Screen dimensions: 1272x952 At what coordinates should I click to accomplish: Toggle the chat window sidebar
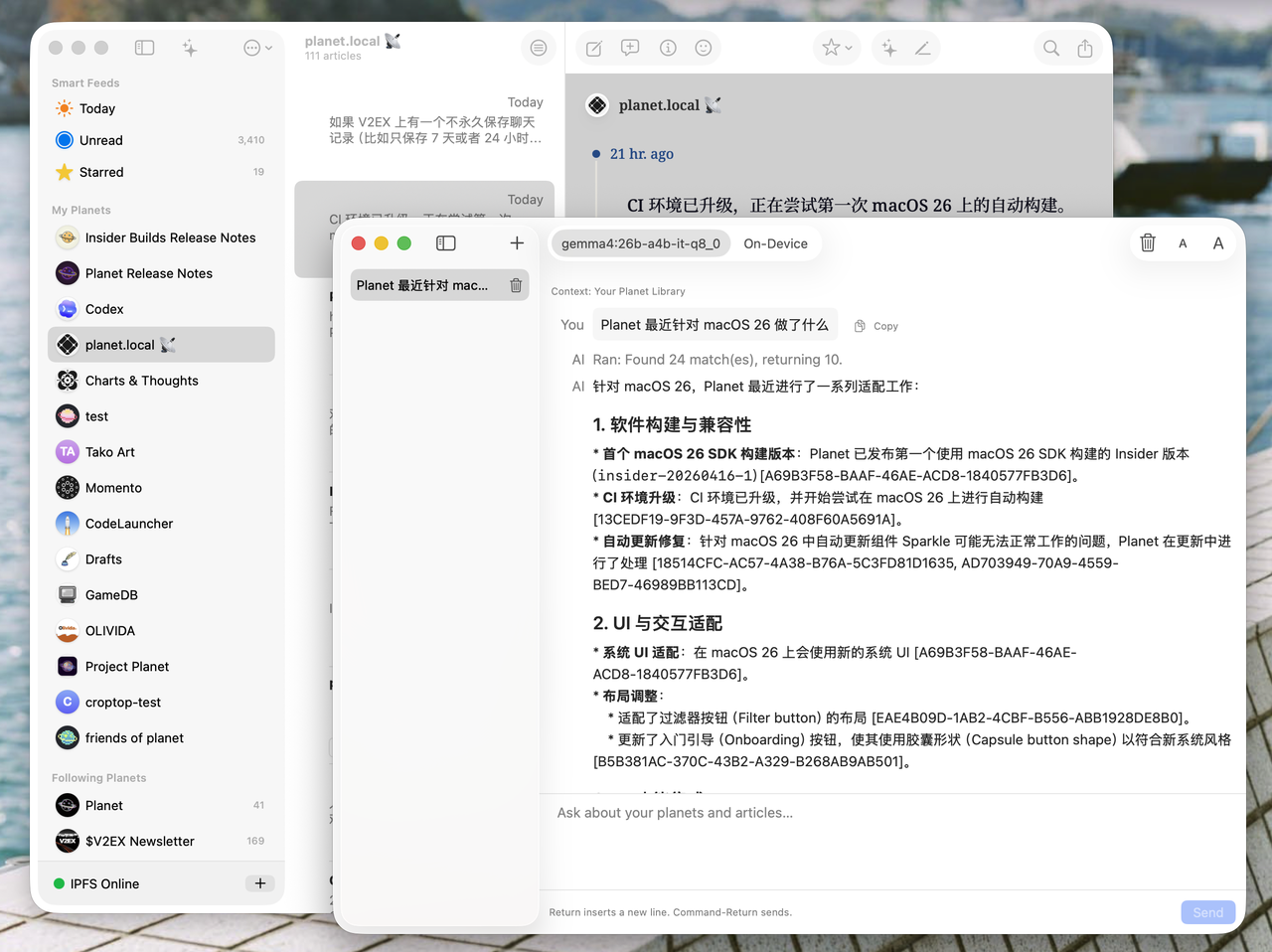click(446, 243)
